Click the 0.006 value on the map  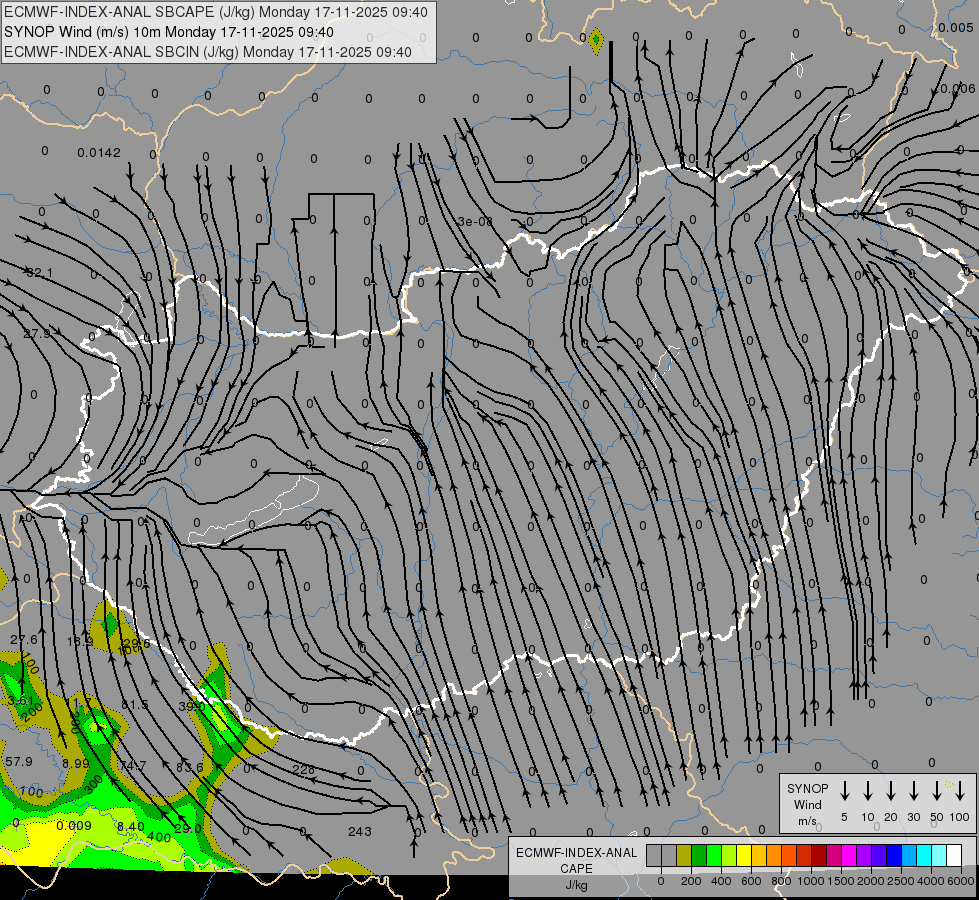[x=958, y=89]
